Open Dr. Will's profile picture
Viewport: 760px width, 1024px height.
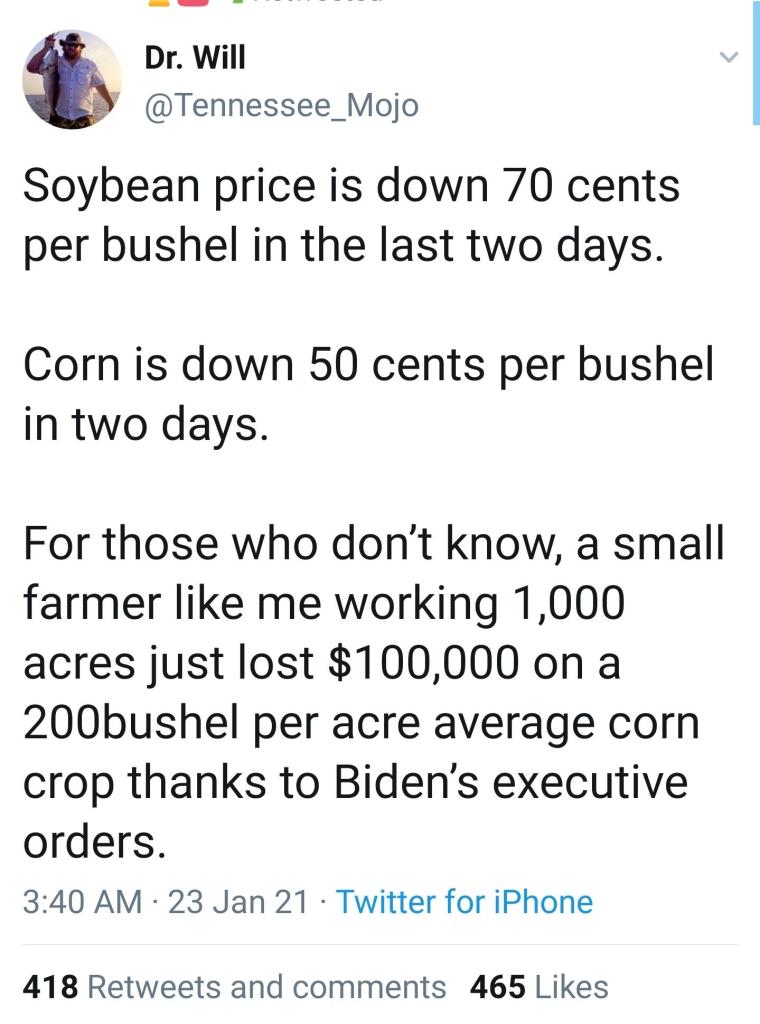point(72,79)
